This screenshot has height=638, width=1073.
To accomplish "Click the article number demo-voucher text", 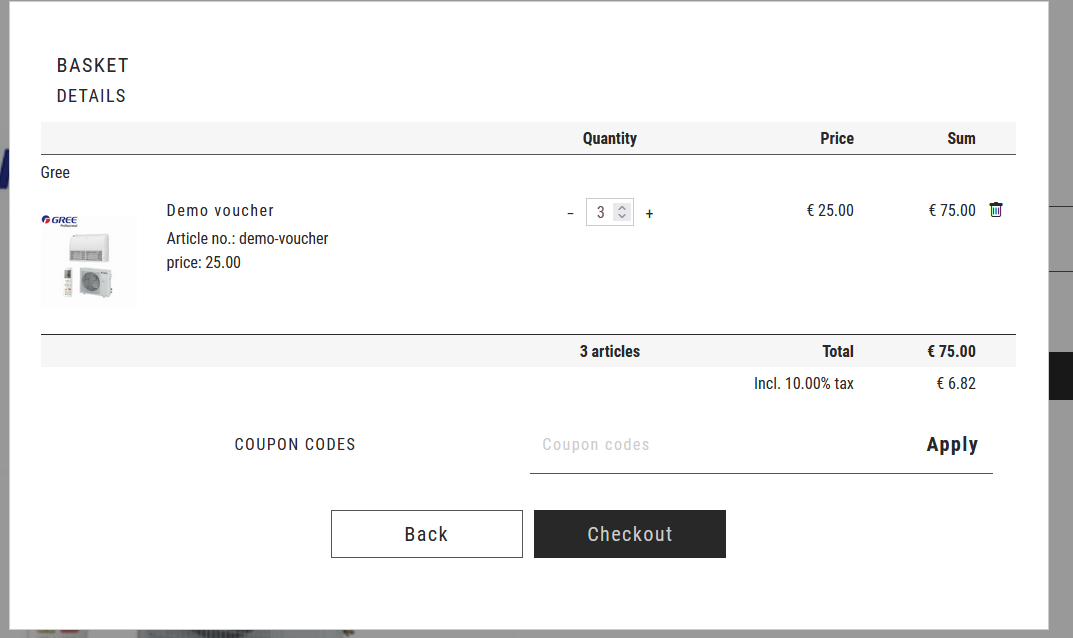I will tap(247, 238).
